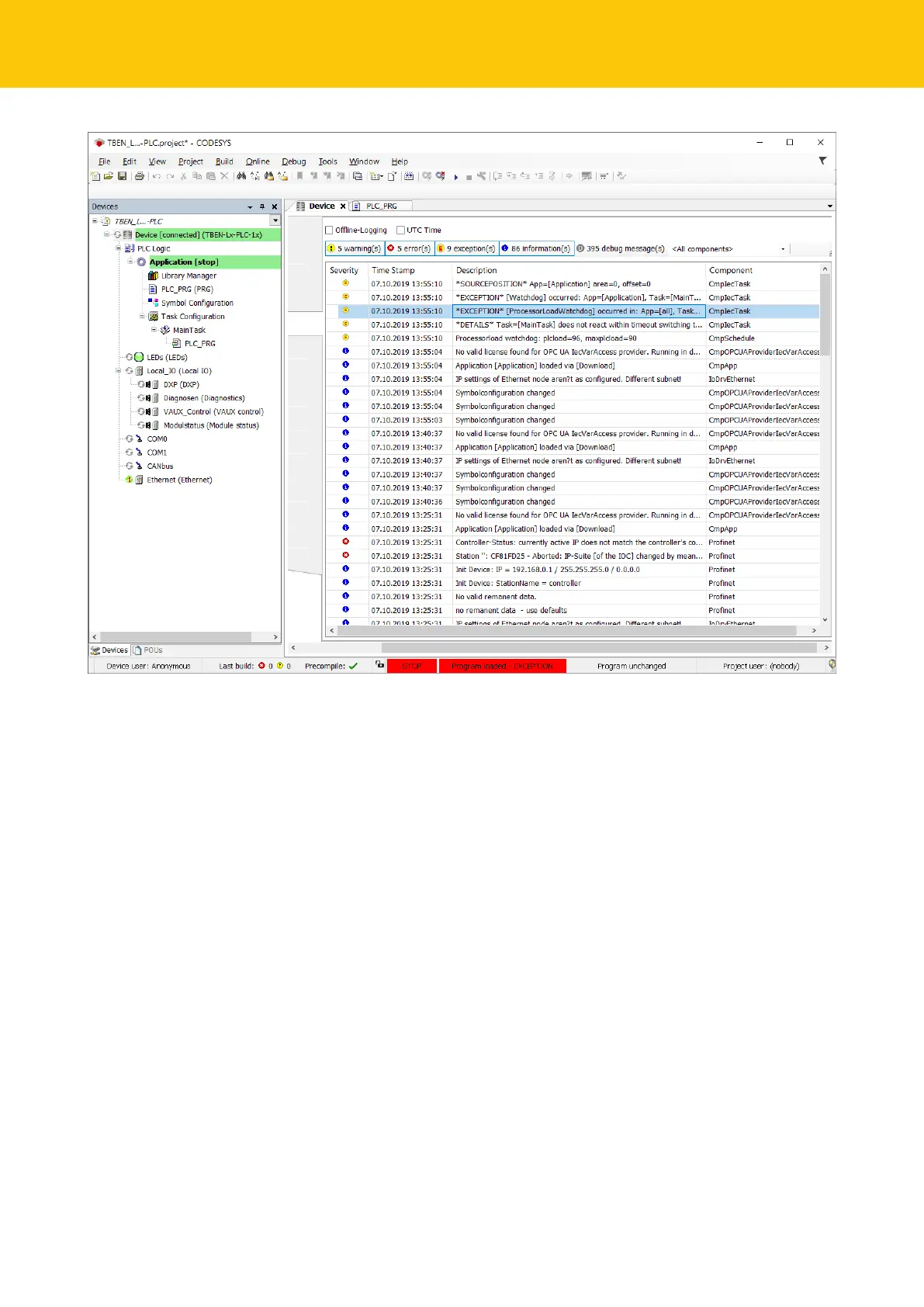
Task: Start the application with the play icon
Action: tap(456, 177)
